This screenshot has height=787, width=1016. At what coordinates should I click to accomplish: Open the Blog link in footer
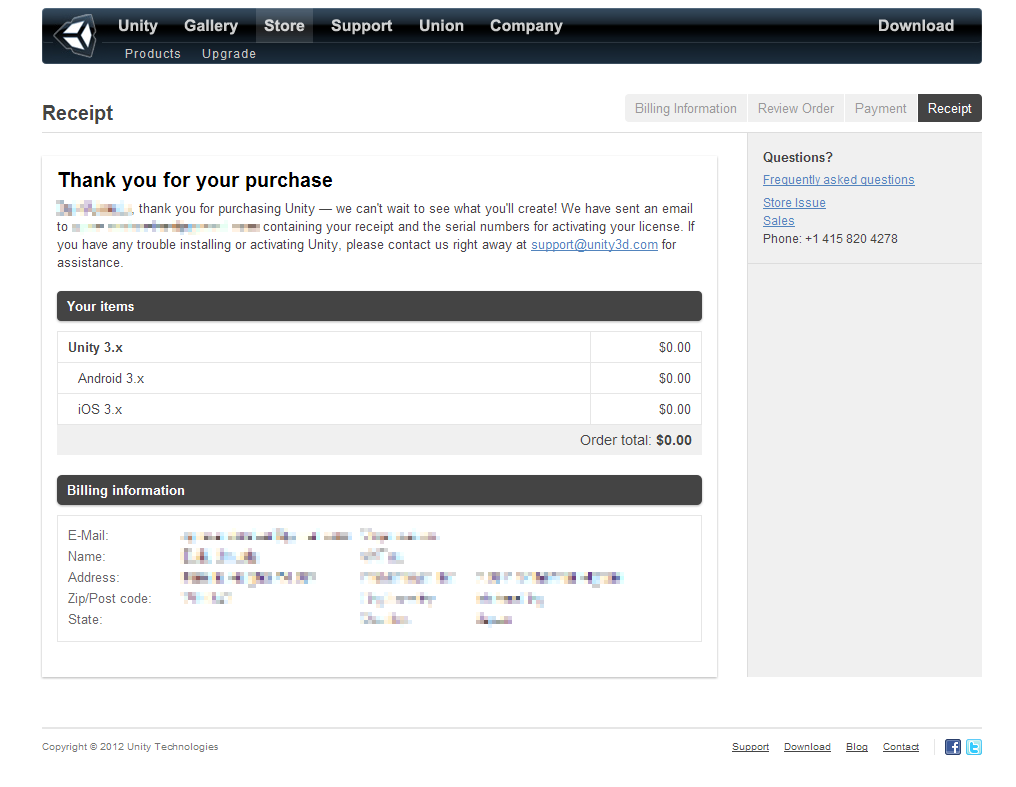pyautogui.click(x=856, y=747)
